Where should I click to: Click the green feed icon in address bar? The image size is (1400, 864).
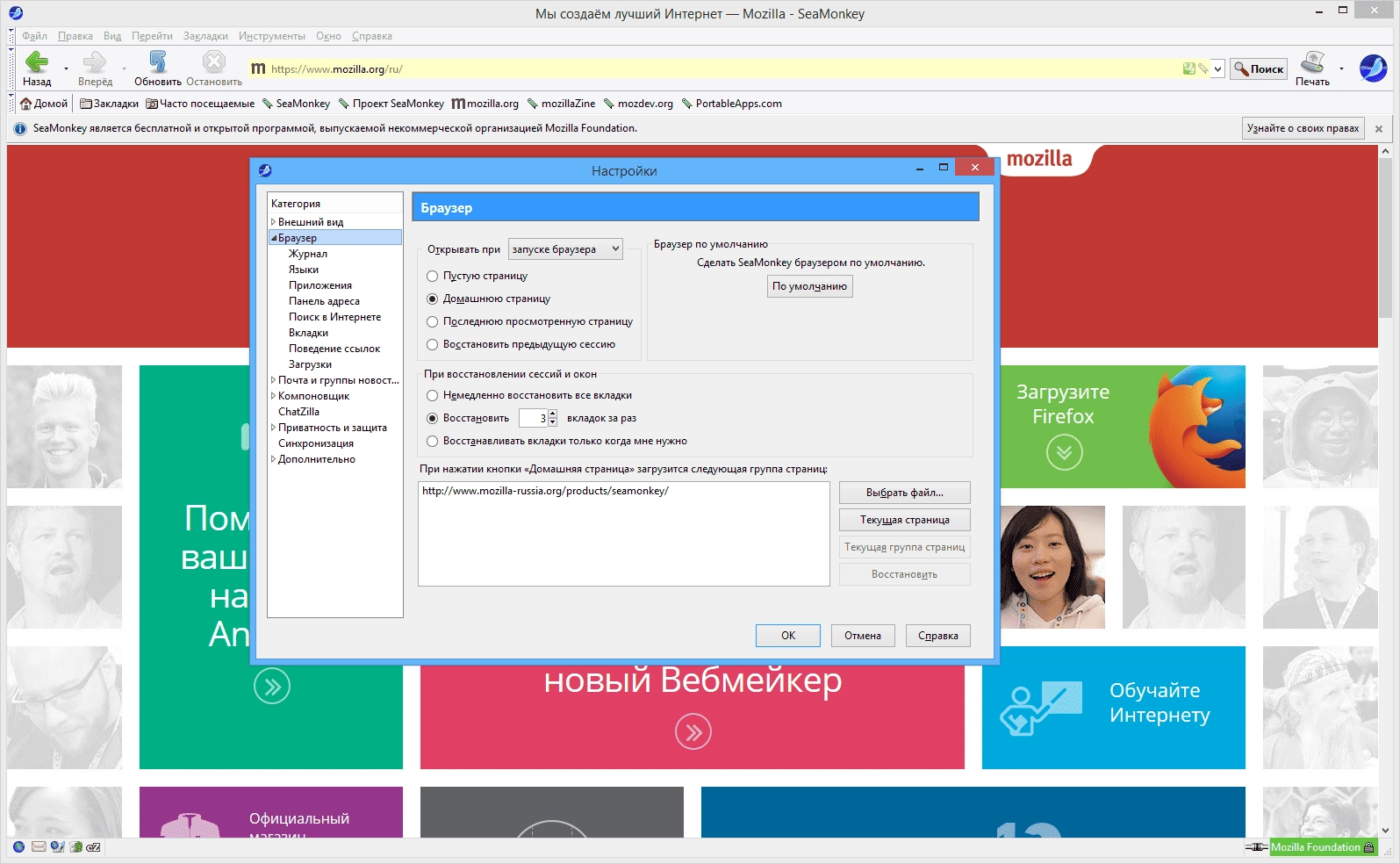(1188, 68)
